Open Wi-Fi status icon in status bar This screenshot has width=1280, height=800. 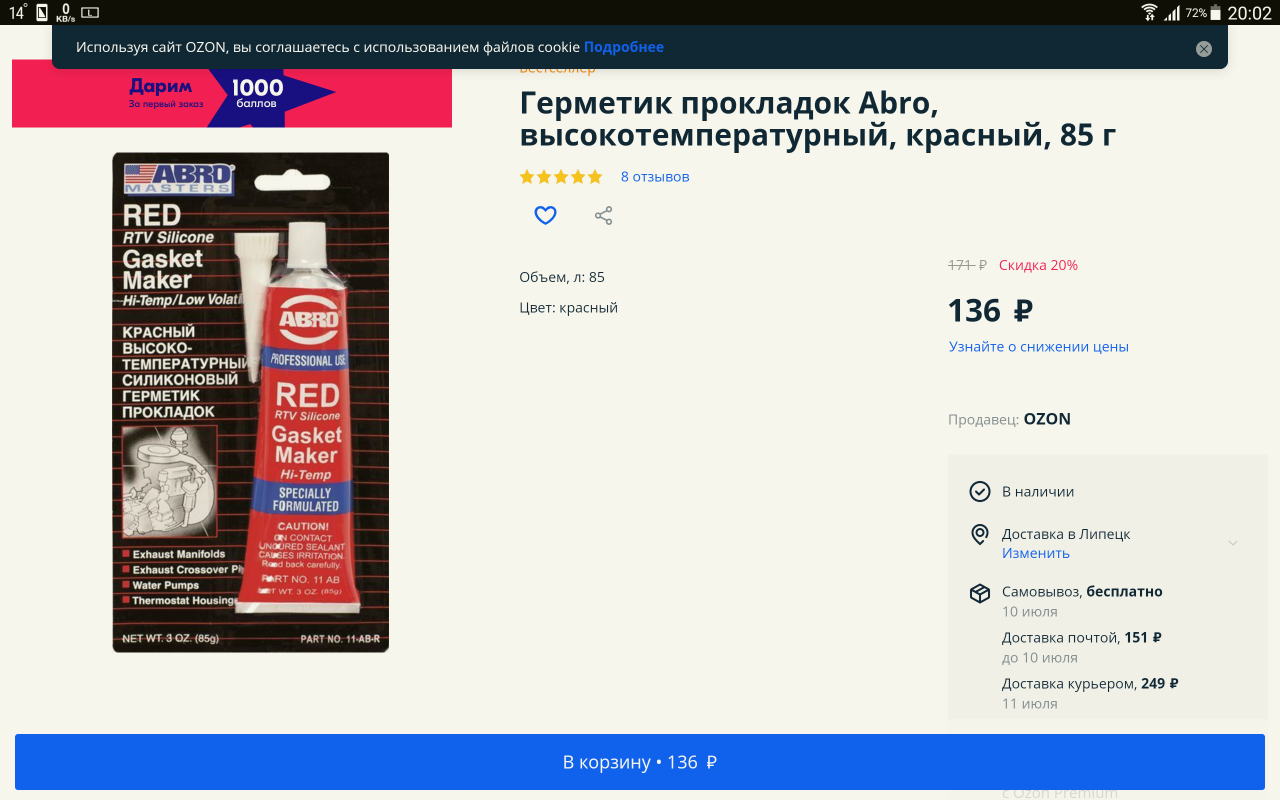(x=1149, y=12)
